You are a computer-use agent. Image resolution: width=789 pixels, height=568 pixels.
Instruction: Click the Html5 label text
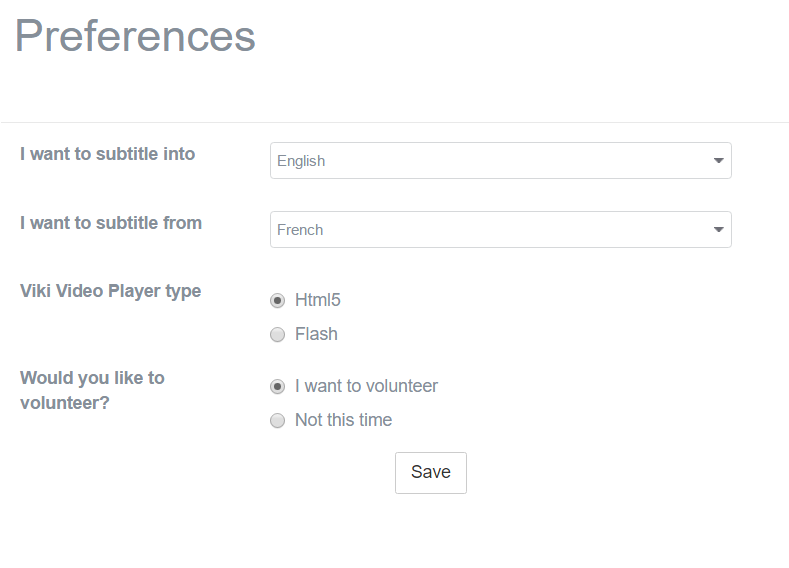318,300
